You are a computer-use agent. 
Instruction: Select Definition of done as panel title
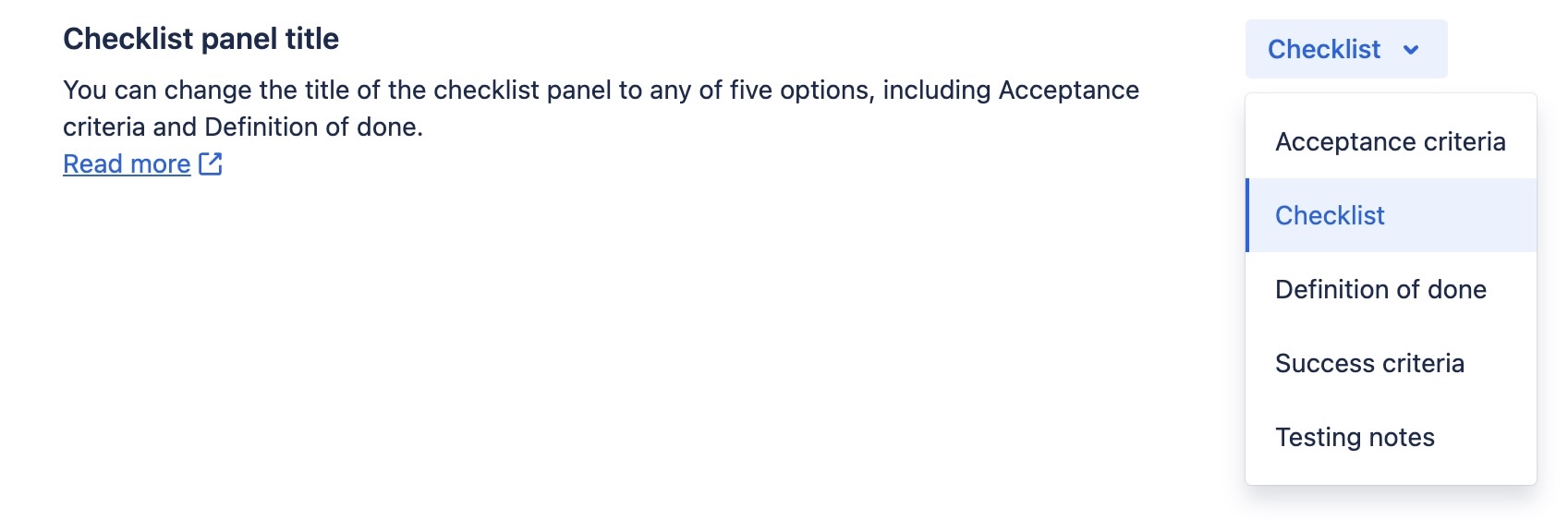point(1380,289)
